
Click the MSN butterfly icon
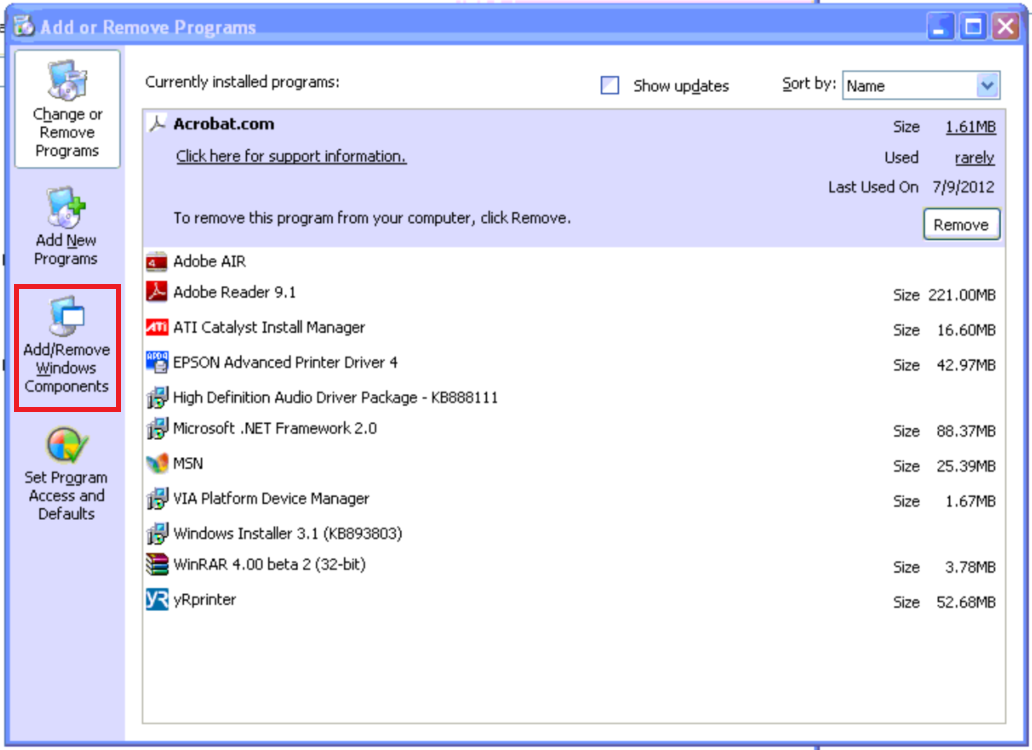click(157, 463)
